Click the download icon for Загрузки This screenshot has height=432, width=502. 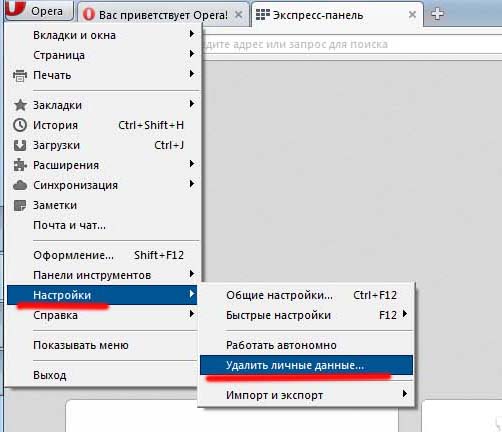(x=20, y=145)
